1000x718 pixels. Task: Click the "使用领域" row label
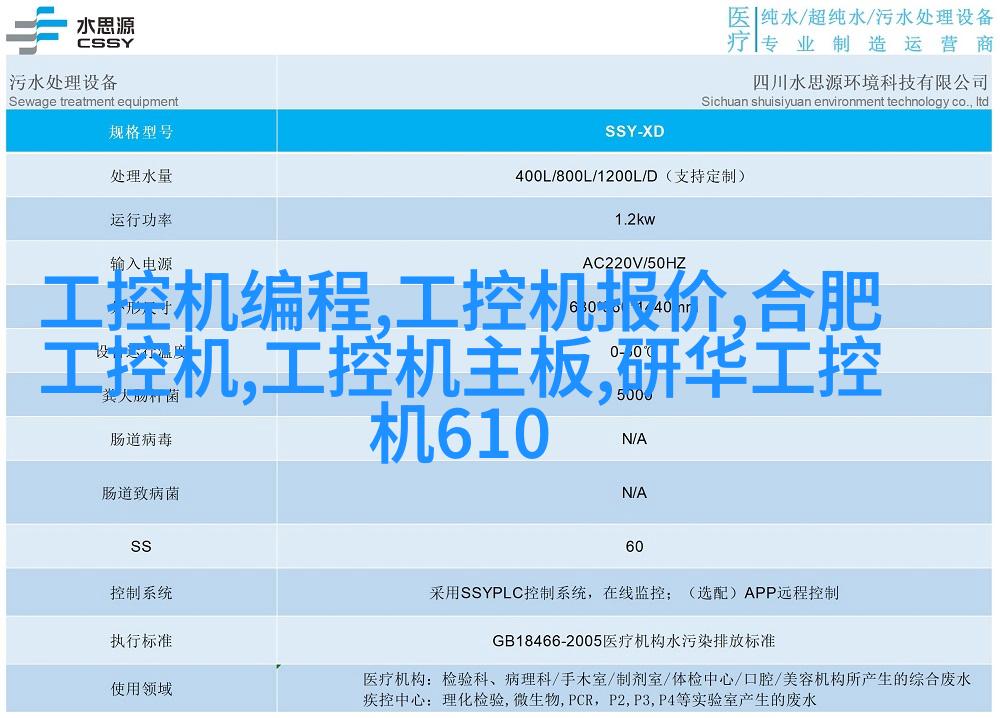(x=141, y=689)
